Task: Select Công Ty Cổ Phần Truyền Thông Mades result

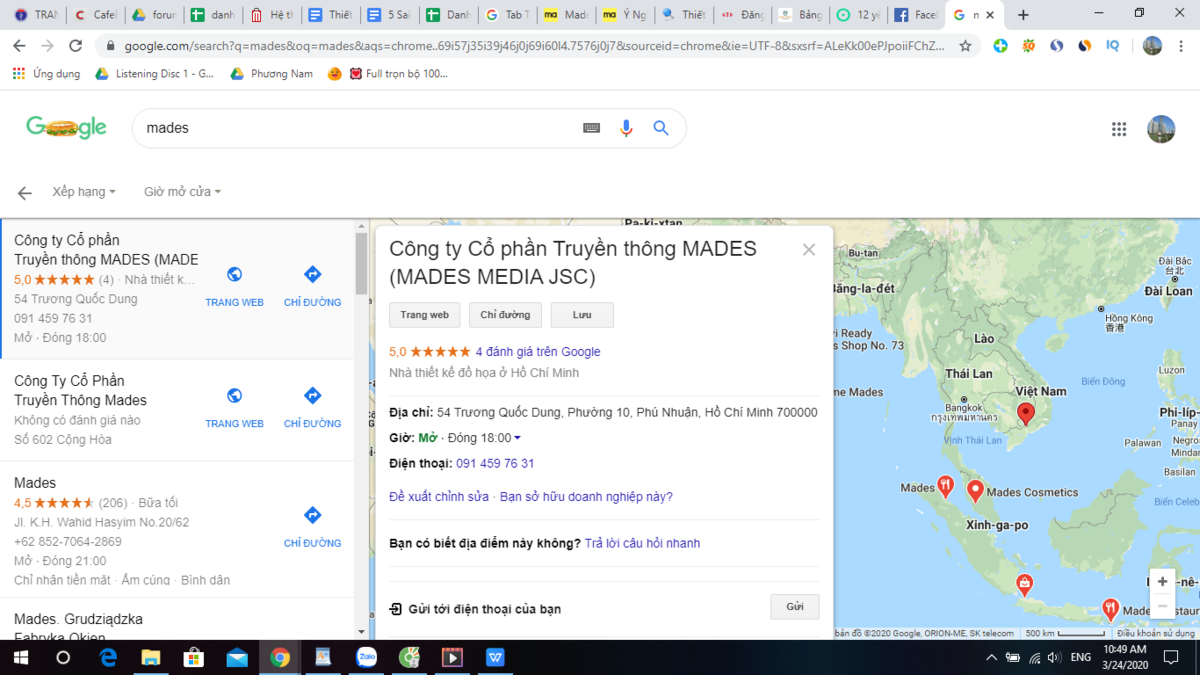Action: pos(80,390)
